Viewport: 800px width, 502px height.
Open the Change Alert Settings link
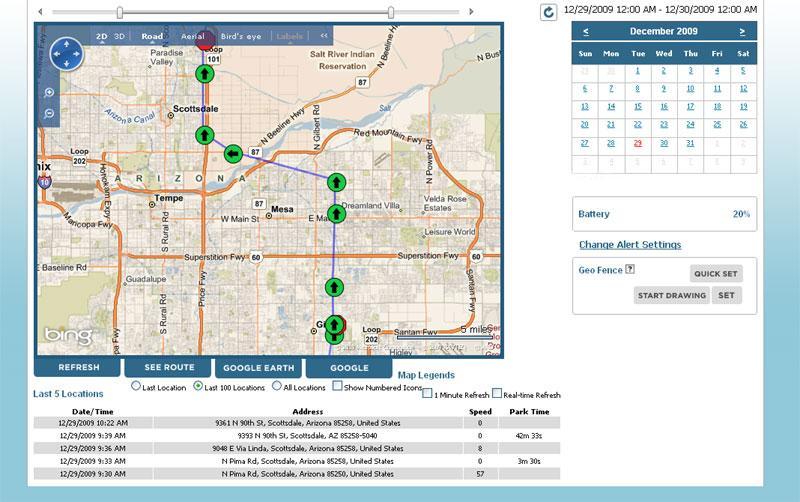630,245
